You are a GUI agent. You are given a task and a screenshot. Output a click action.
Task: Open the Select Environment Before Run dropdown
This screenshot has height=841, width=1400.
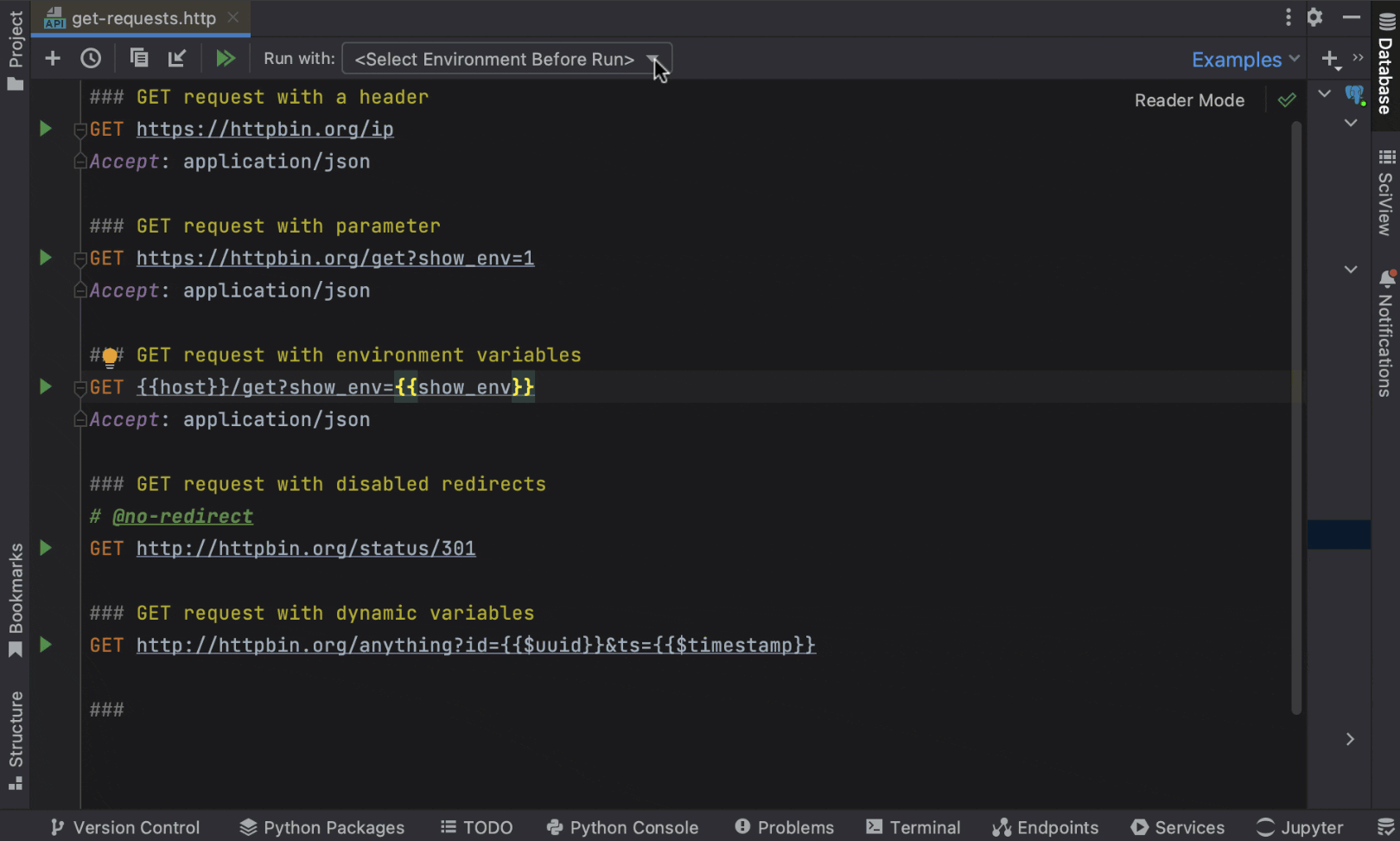pyautogui.click(x=506, y=59)
